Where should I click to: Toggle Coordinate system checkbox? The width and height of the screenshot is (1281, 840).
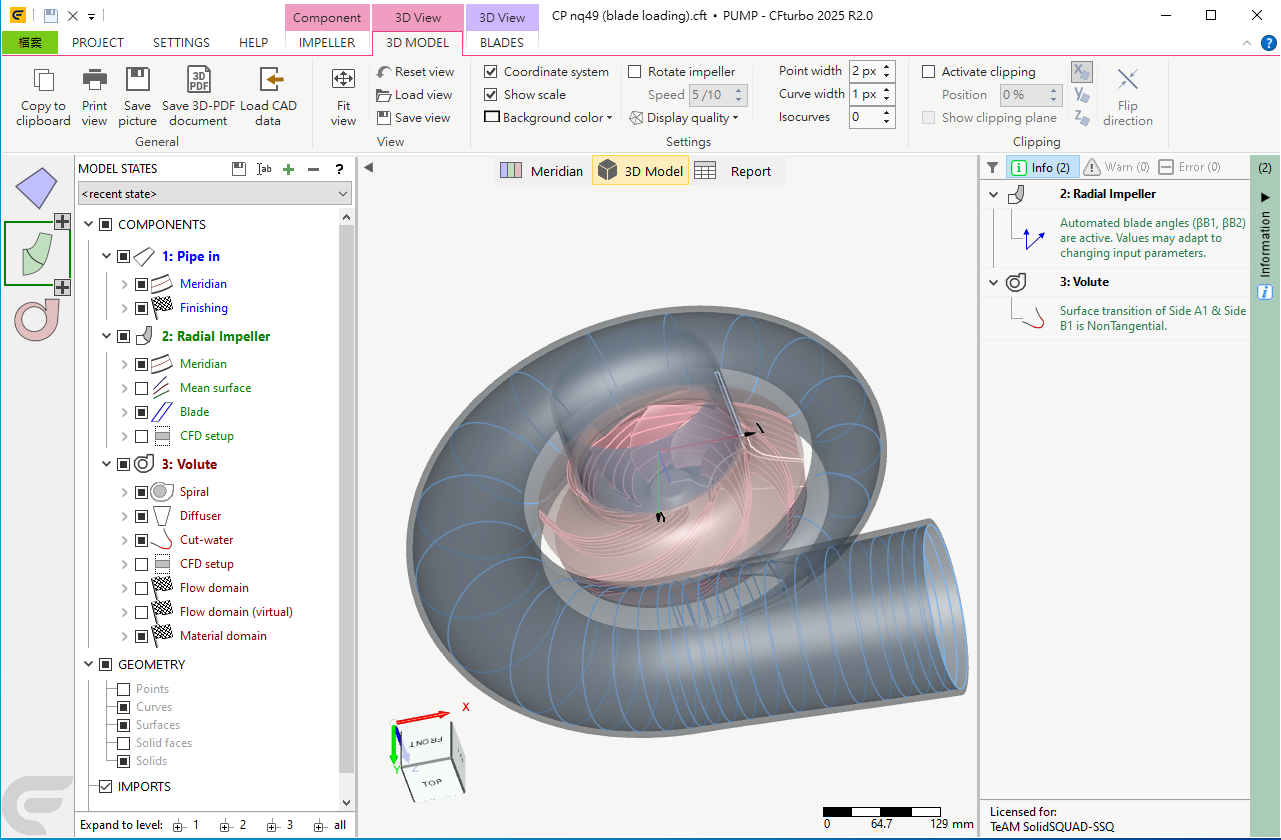[x=491, y=72]
